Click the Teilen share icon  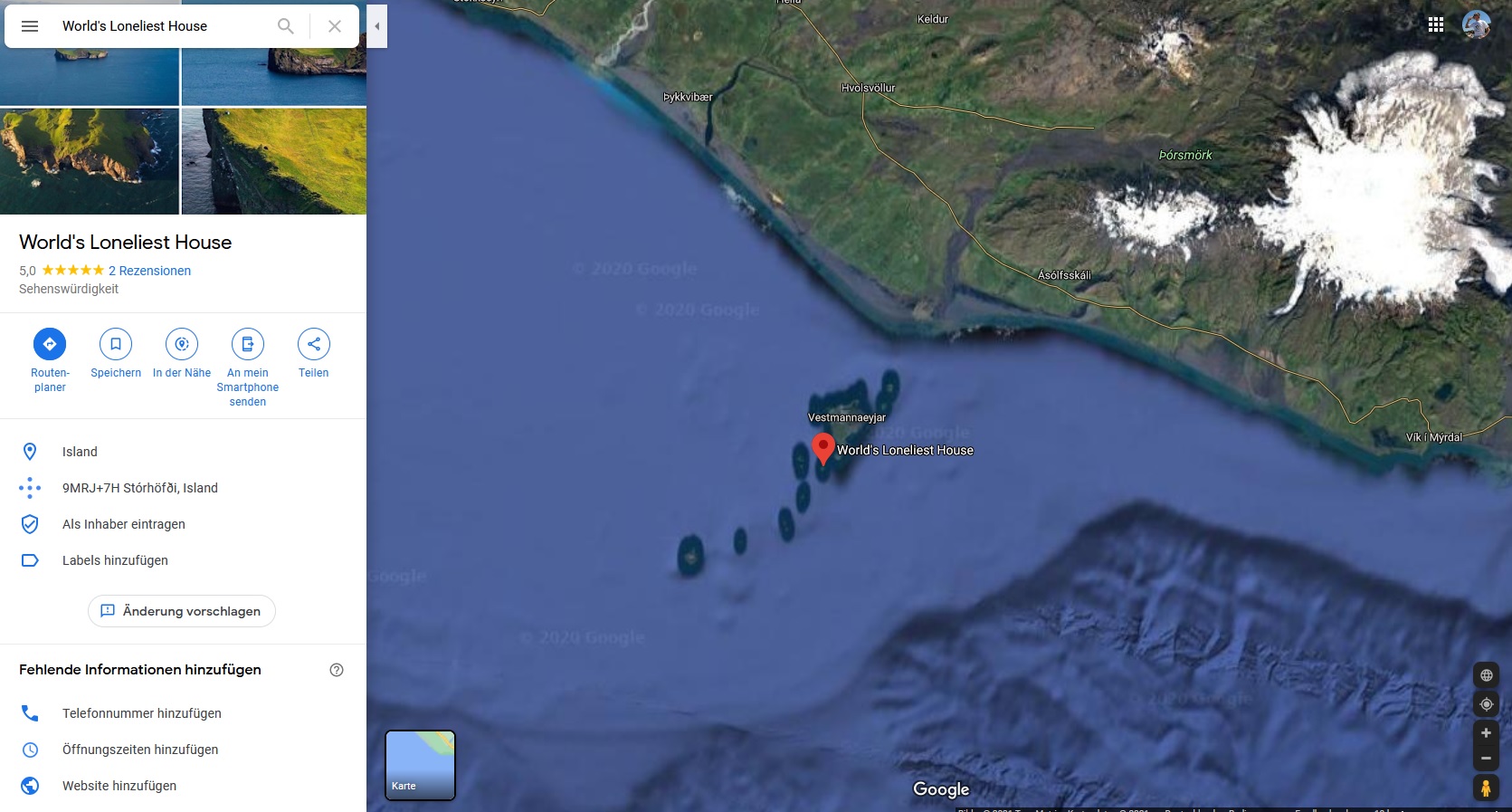tap(314, 344)
